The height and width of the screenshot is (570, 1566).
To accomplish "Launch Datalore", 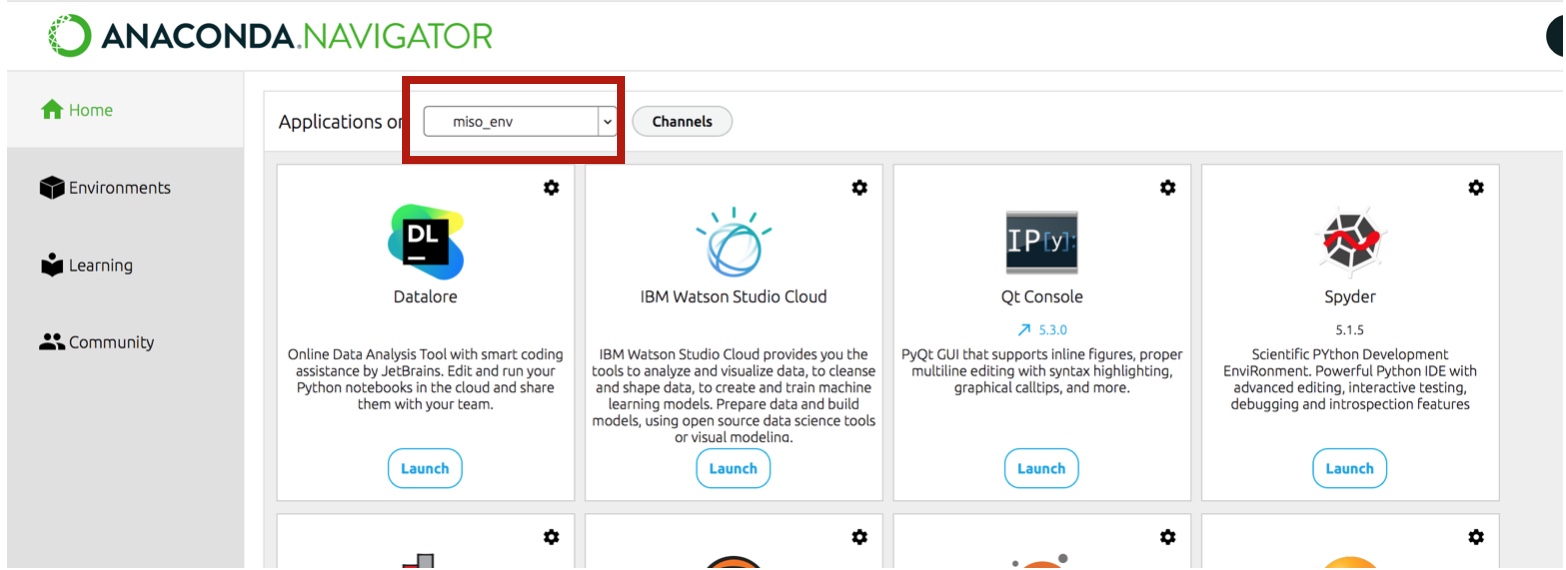I will pos(425,468).
